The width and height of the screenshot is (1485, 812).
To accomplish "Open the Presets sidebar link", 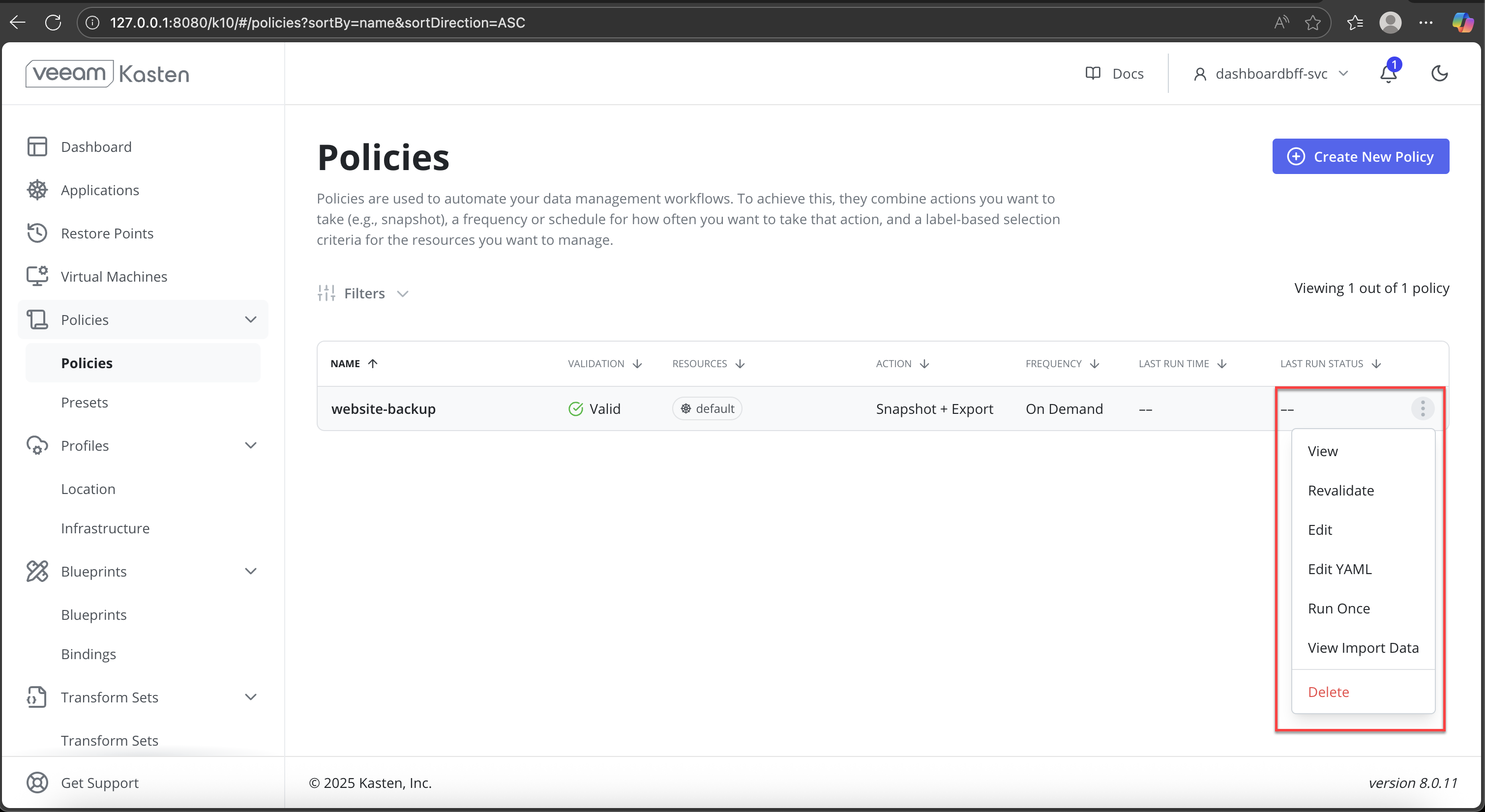I will tap(85, 402).
